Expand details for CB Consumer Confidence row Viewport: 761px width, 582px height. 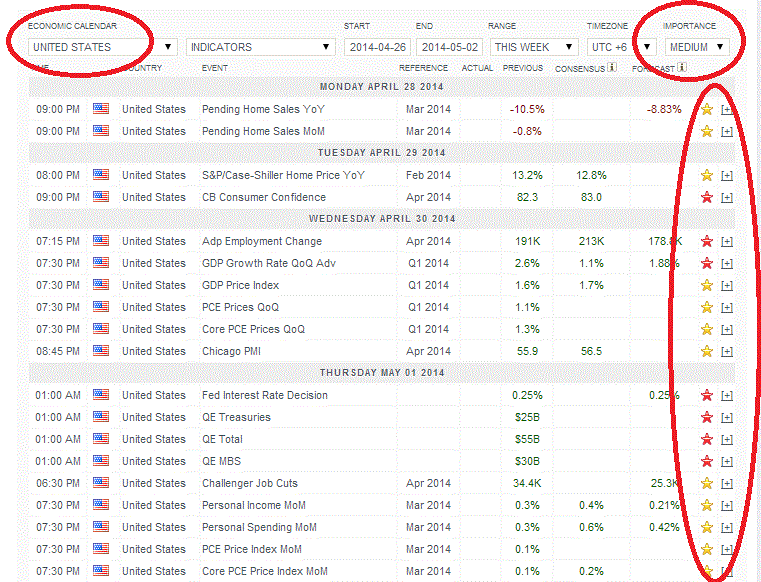727,198
